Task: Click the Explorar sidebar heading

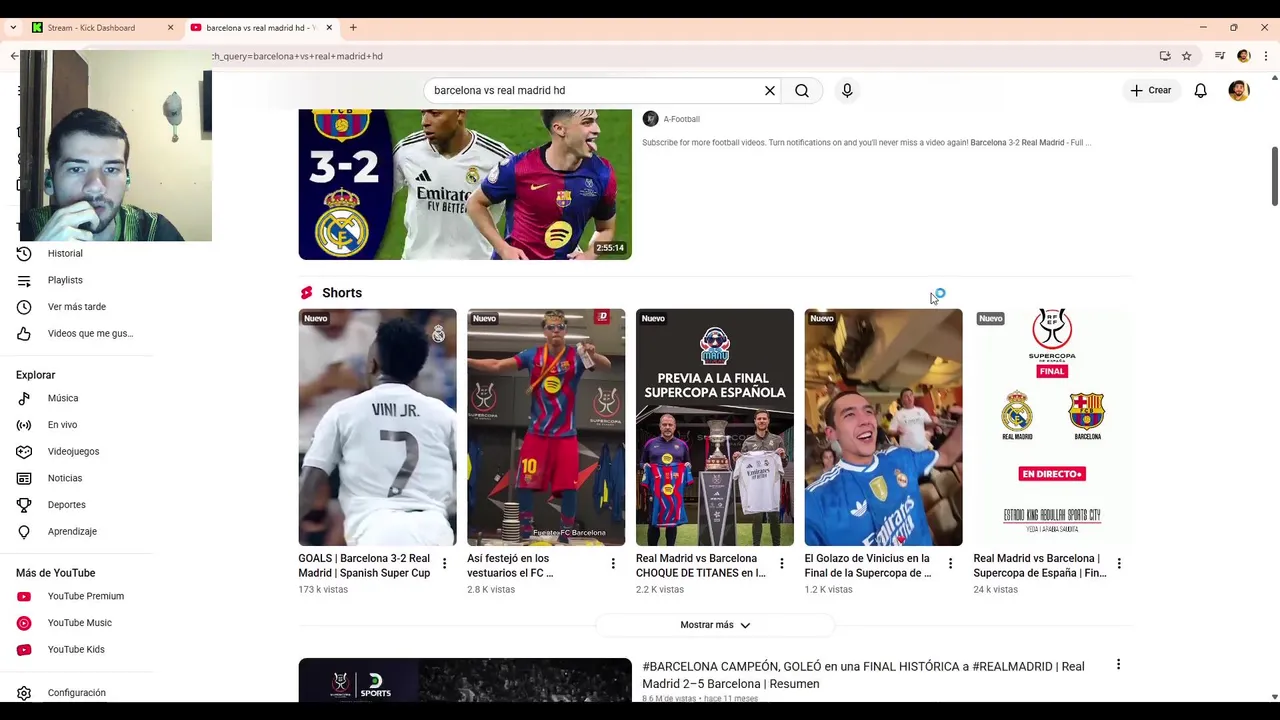Action: pyautogui.click(x=35, y=375)
